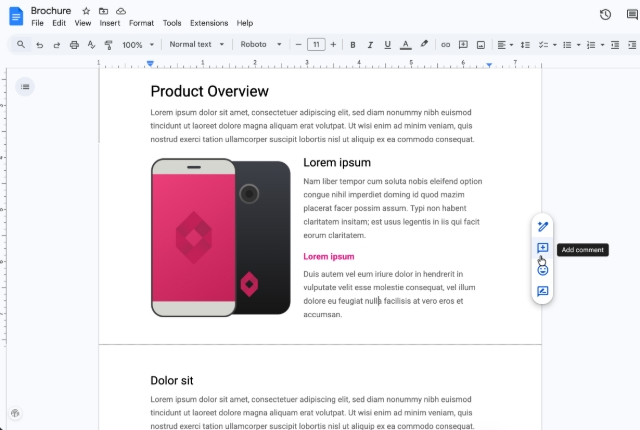Open the Extensions menu

click(209, 23)
